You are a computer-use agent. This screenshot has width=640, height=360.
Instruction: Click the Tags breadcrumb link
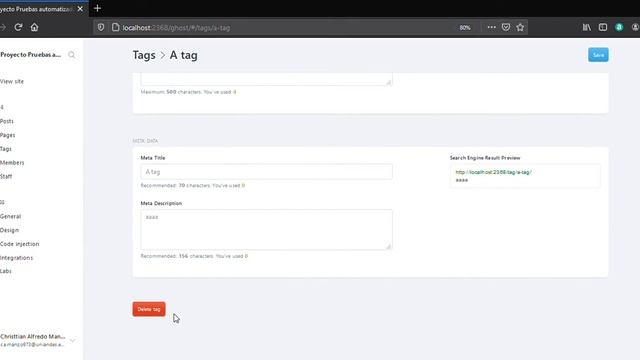click(x=144, y=55)
